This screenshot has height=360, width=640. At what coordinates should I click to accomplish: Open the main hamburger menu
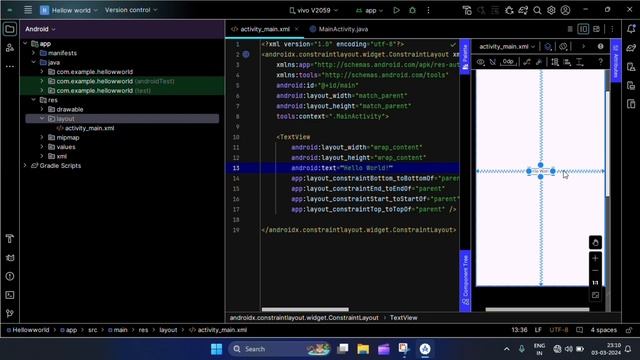pos(28,10)
